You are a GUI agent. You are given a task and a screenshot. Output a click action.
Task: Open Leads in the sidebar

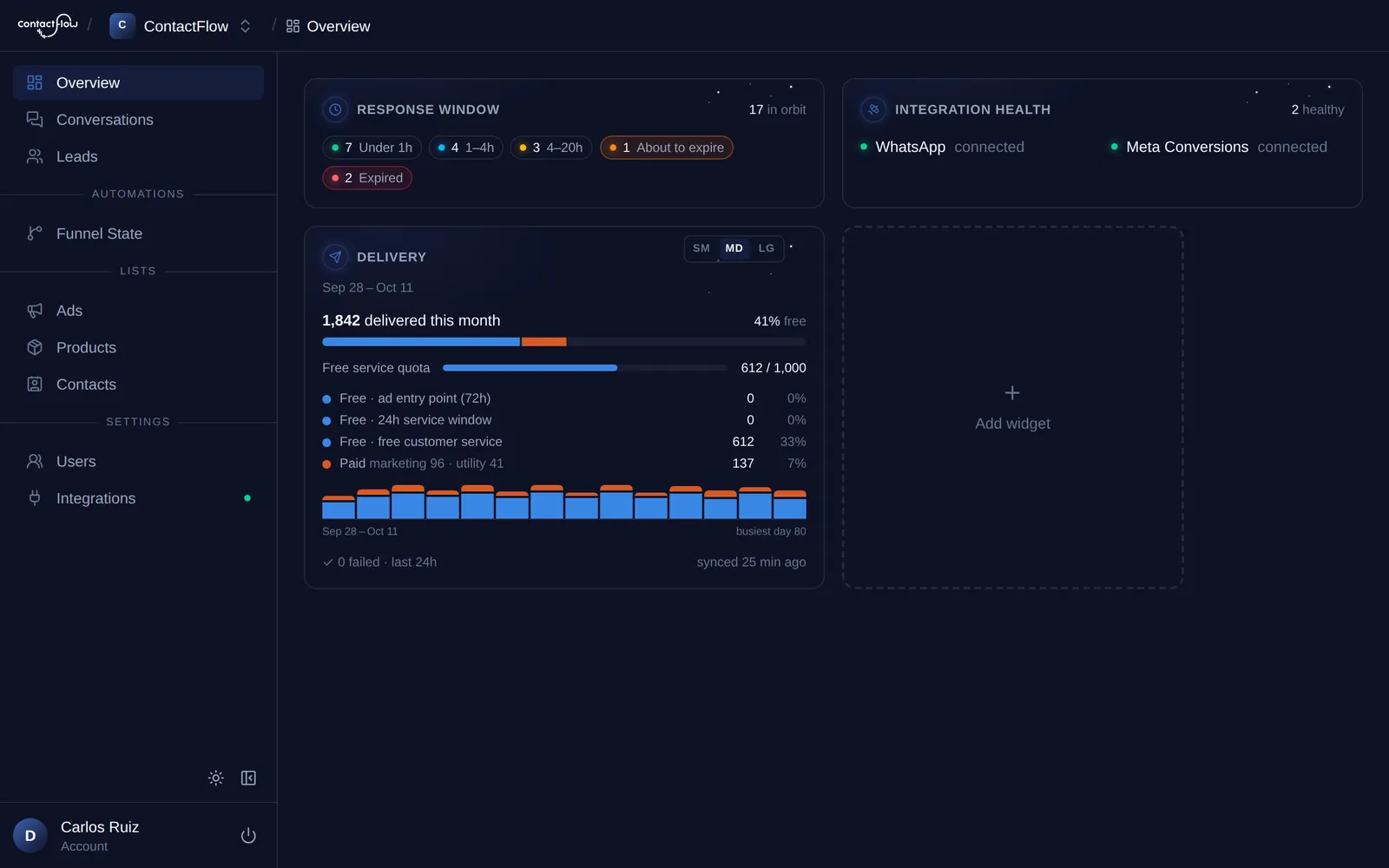pos(138,156)
